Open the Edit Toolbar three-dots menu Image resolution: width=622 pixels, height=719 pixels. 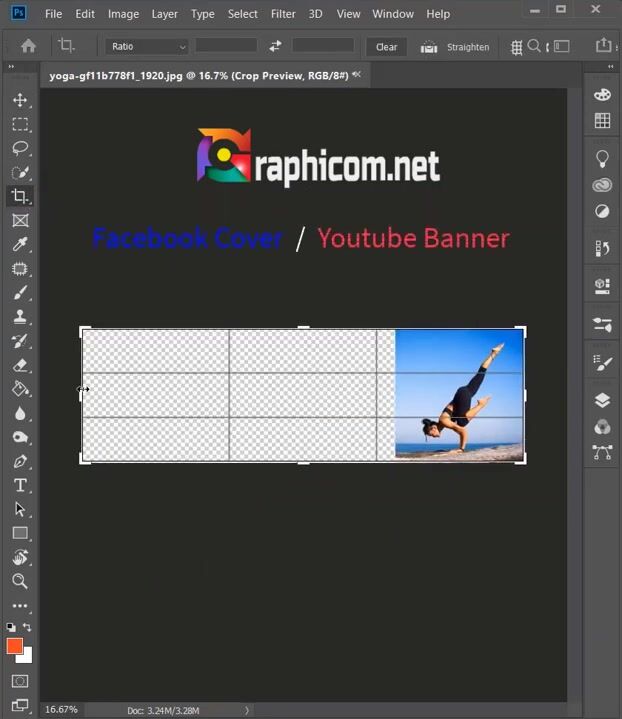point(20,606)
